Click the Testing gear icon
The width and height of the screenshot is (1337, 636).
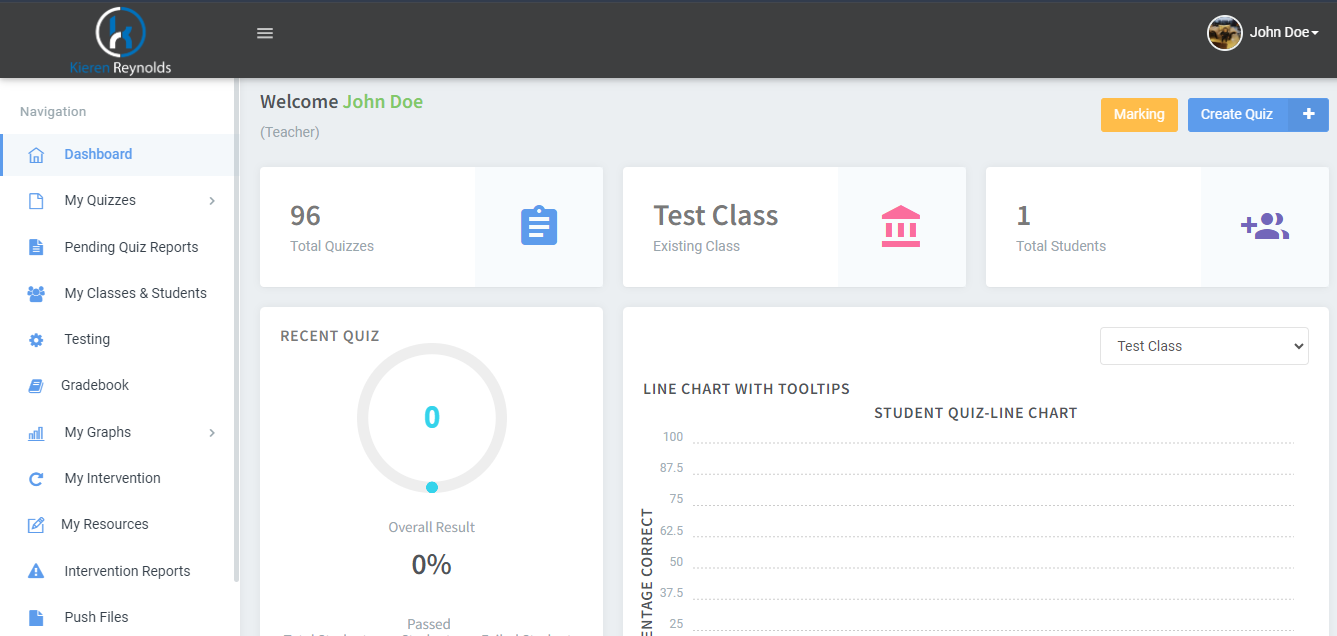[36, 340]
